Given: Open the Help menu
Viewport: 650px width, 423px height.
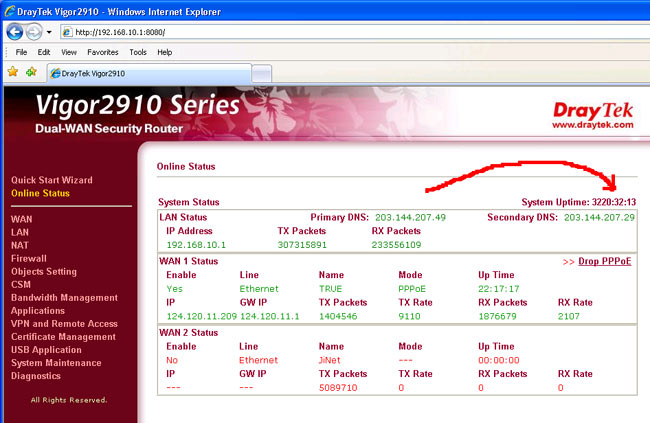Looking at the screenshot, I should (165, 52).
